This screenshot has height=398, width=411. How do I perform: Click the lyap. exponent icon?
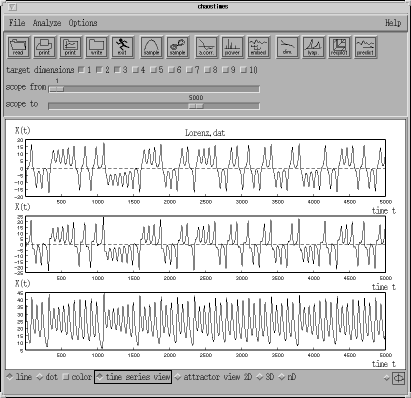[313, 47]
